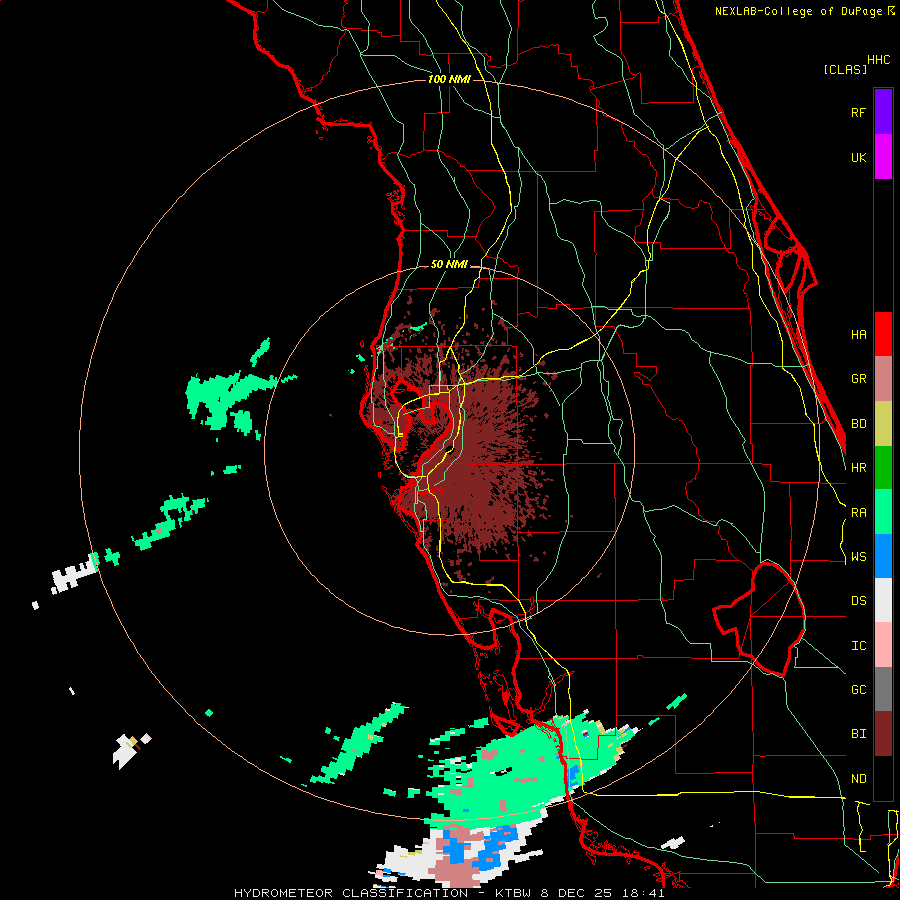Click the 'ND' legend label
The width and height of the screenshot is (900, 900).
(859, 779)
